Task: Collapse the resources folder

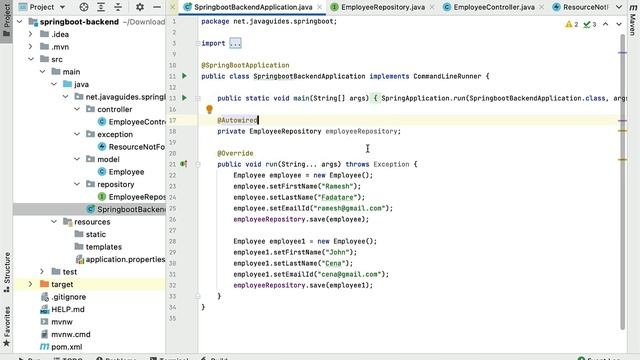Action: tap(54, 222)
